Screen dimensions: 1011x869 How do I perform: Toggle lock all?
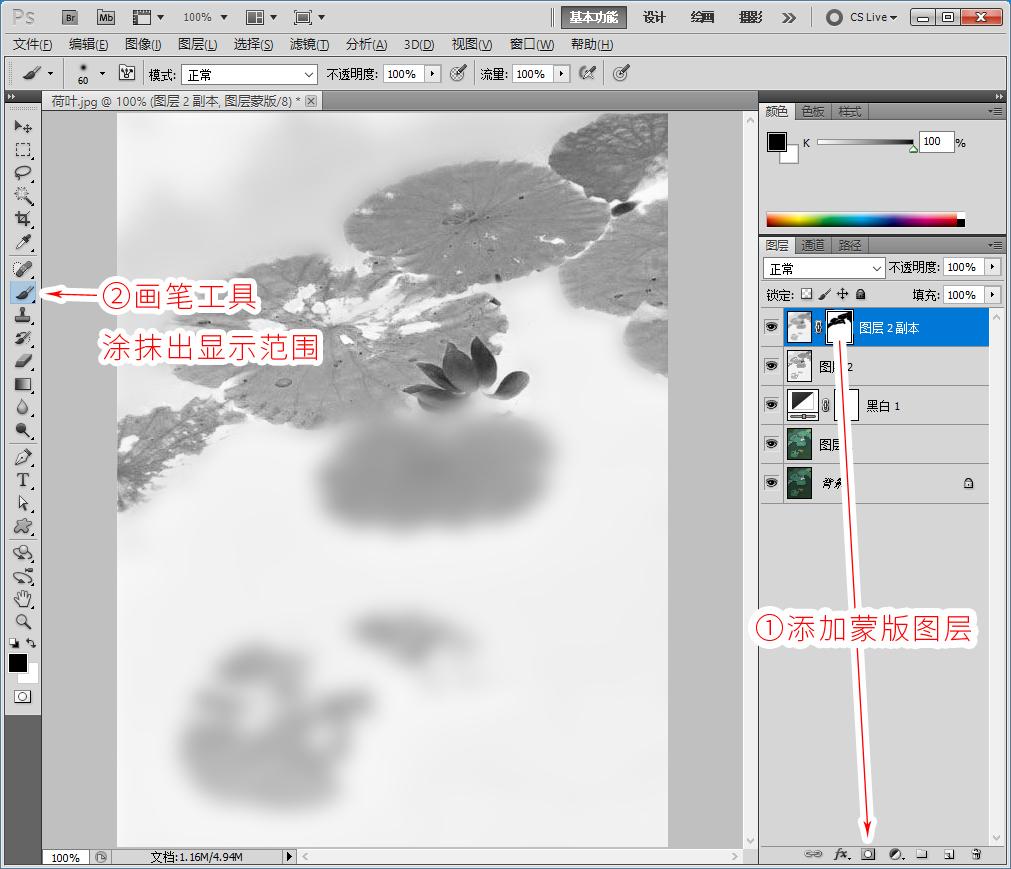coord(860,294)
